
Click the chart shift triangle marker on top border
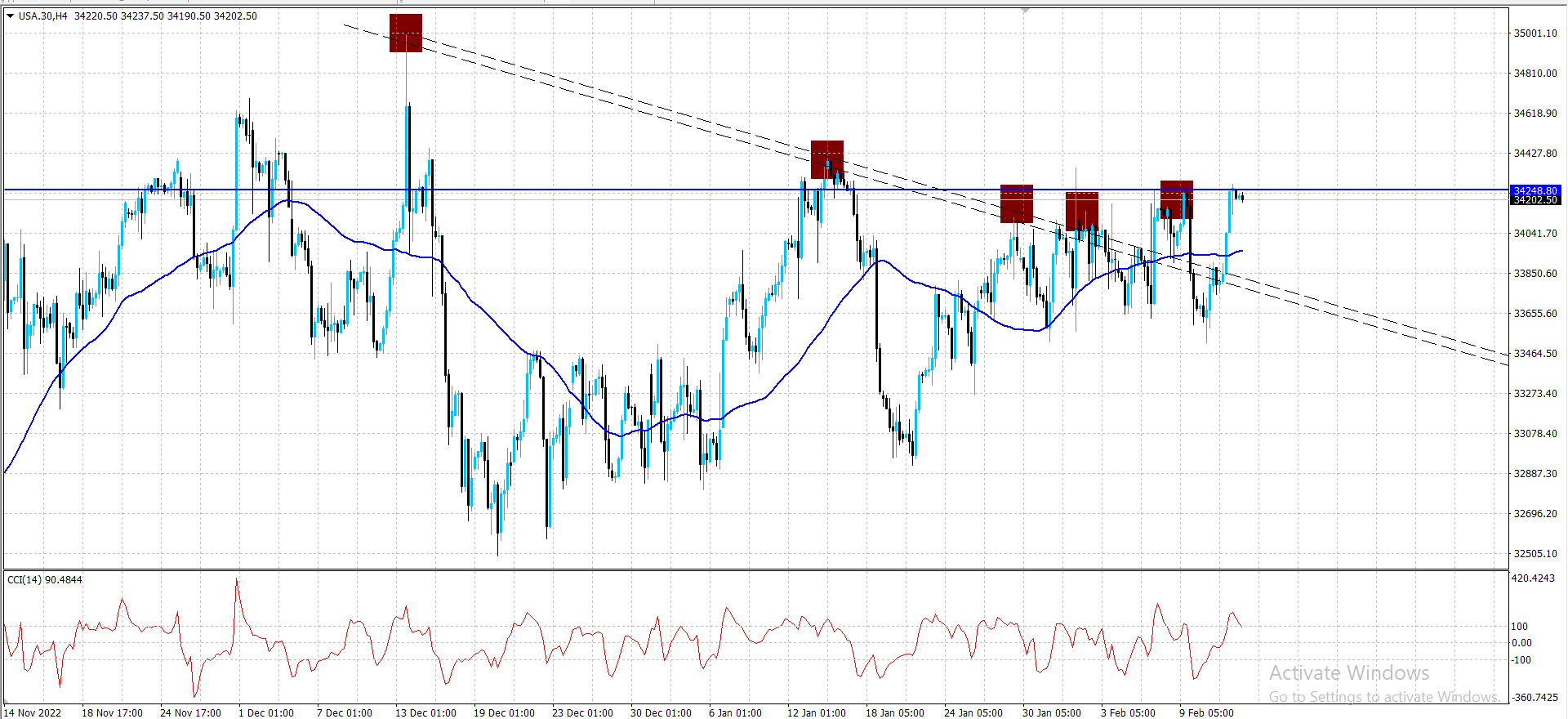click(1025, 11)
